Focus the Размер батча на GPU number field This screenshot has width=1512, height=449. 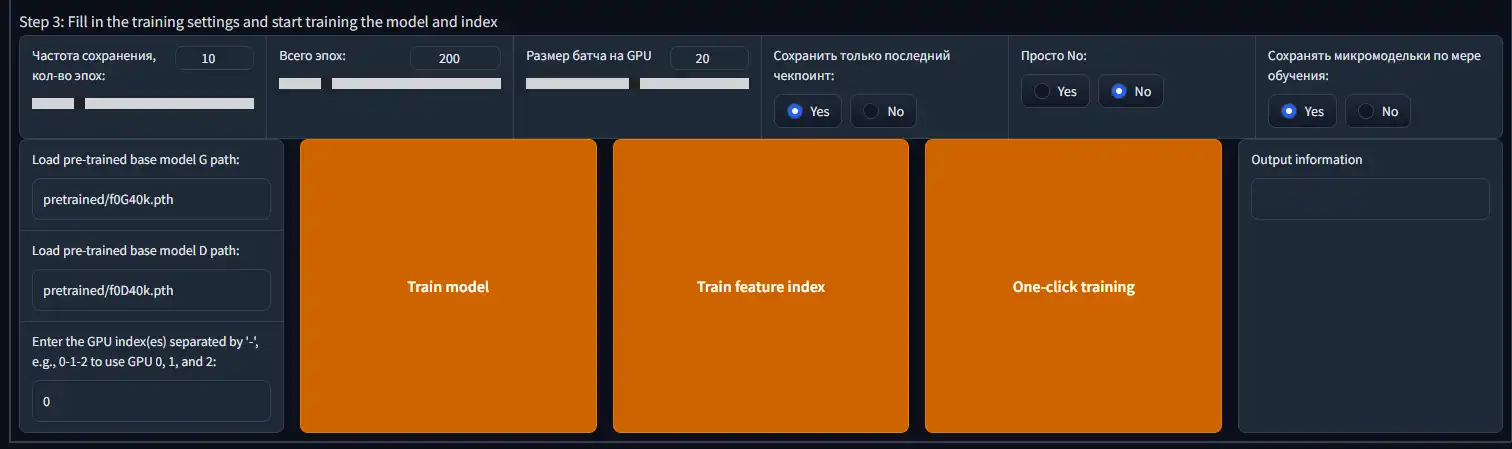(709, 58)
